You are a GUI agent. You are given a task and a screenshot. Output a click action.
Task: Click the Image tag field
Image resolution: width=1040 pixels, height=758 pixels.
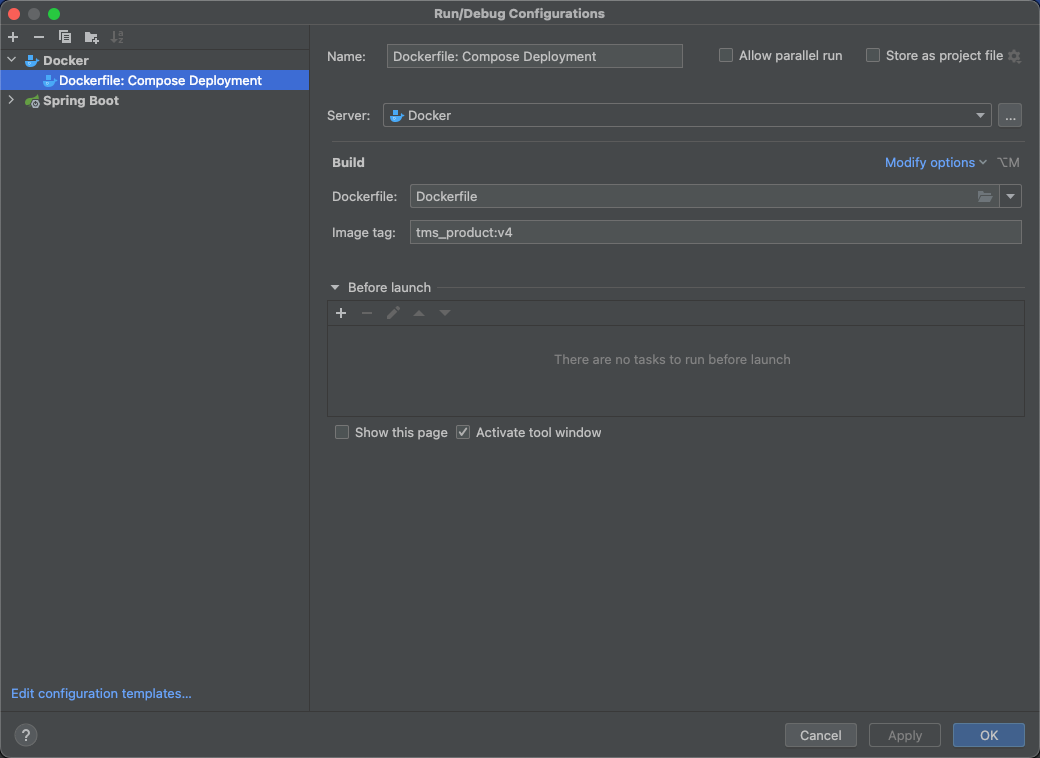point(716,232)
